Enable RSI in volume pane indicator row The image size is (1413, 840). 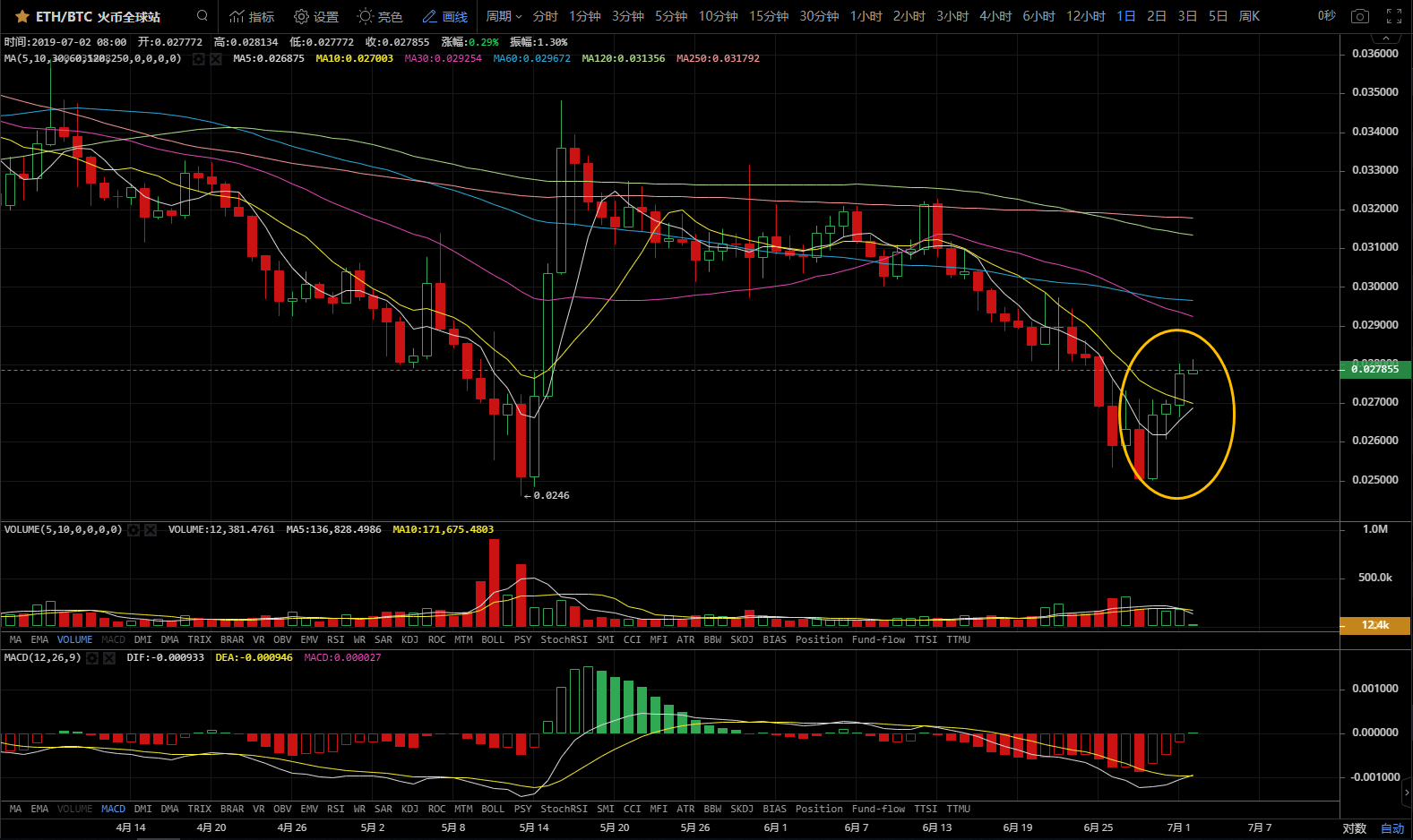point(335,639)
